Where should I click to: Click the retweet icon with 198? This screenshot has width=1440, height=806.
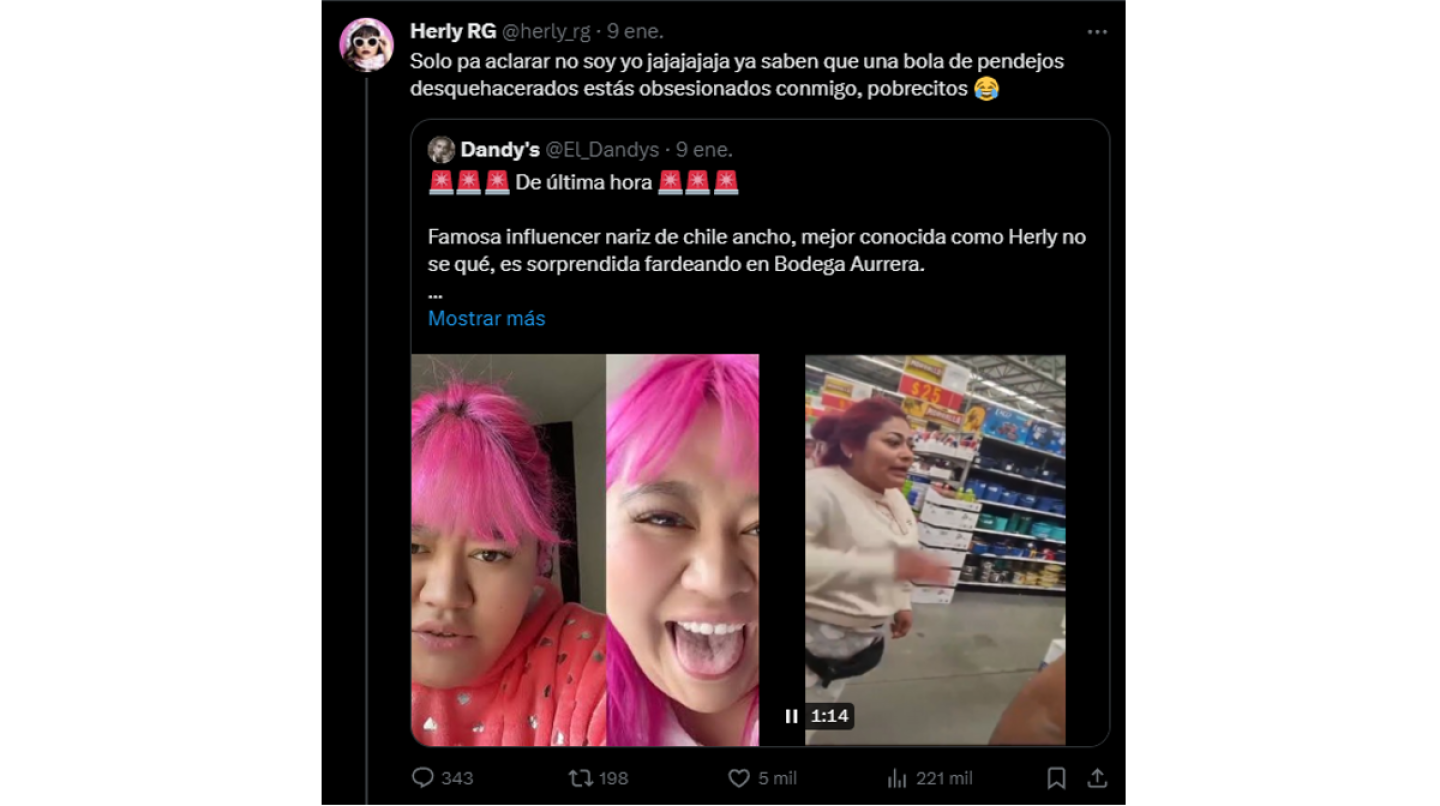click(x=580, y=777)
